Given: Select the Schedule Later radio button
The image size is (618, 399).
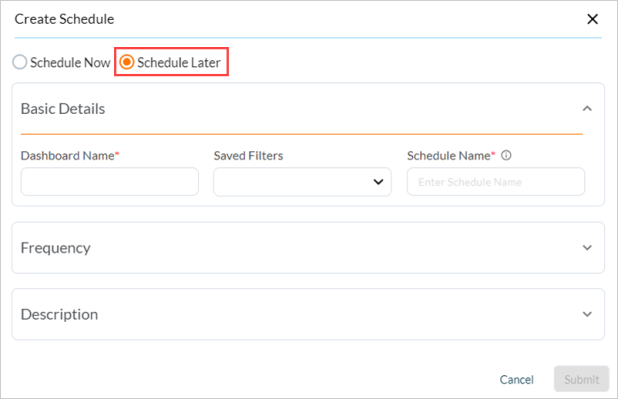Looking at the screenshot, I should point(127,62).
